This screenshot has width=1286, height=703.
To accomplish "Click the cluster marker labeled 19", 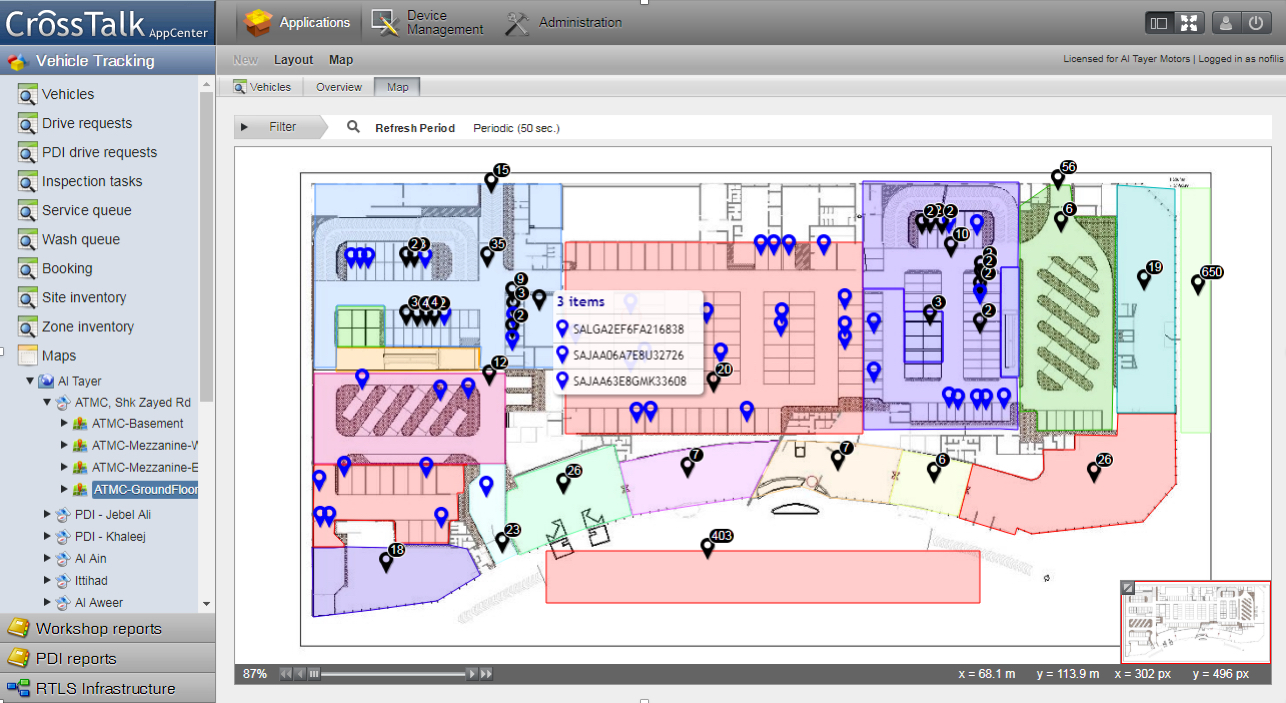I will pyautogui.click(x=1144, y=279).
